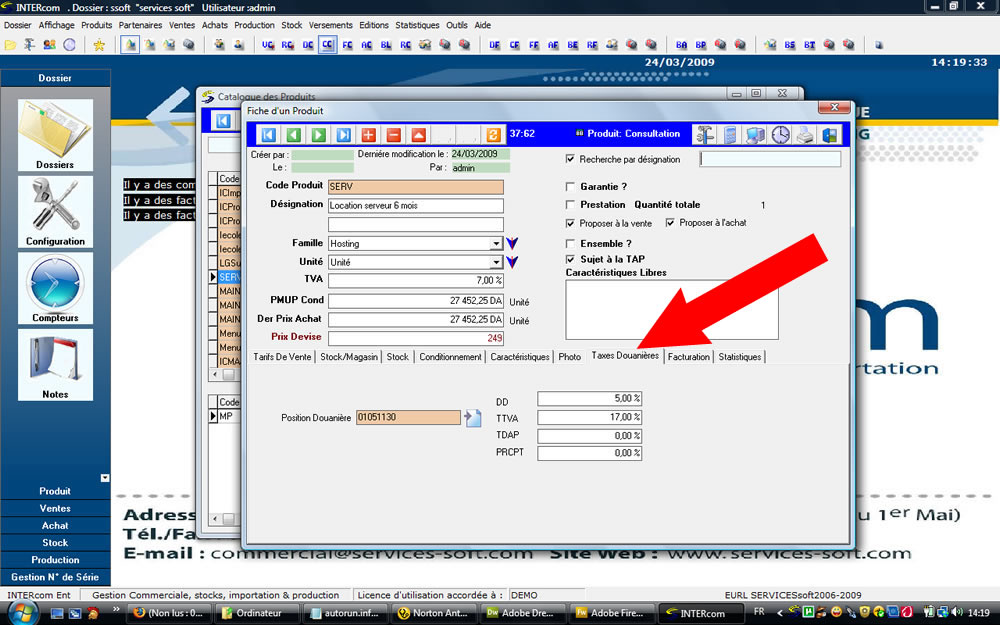Select Achat section in left sidebar
Screen dimensions: 1000x625
(55, 526)
